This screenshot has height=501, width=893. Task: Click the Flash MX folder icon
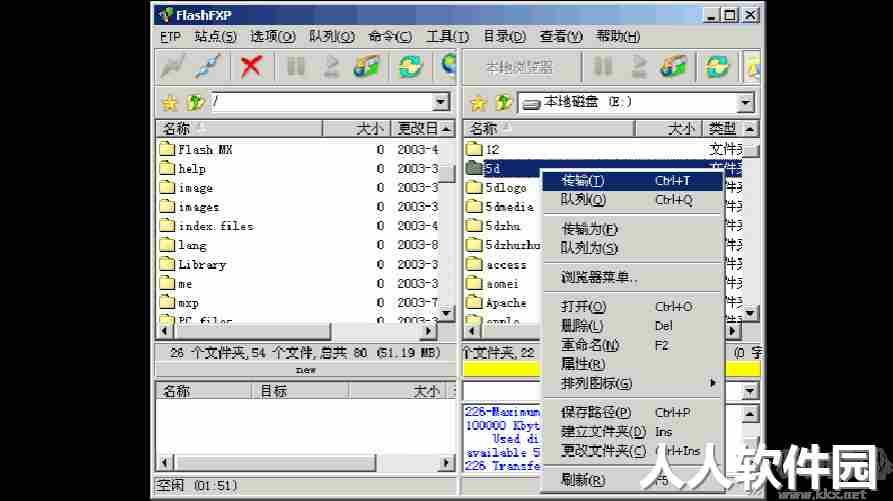[167, 149]
